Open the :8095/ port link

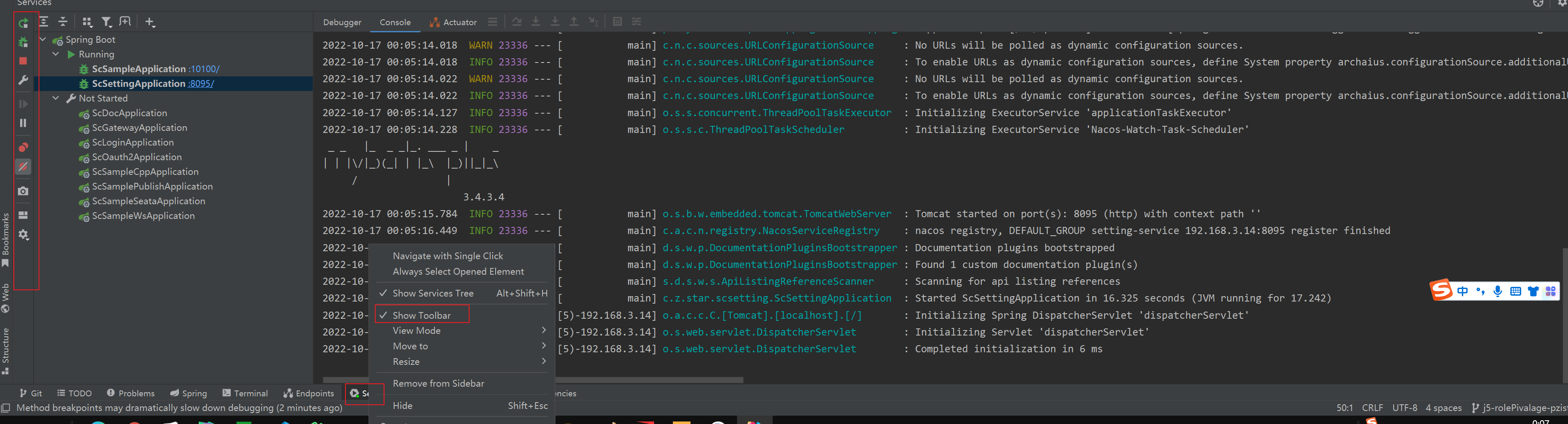201,83
